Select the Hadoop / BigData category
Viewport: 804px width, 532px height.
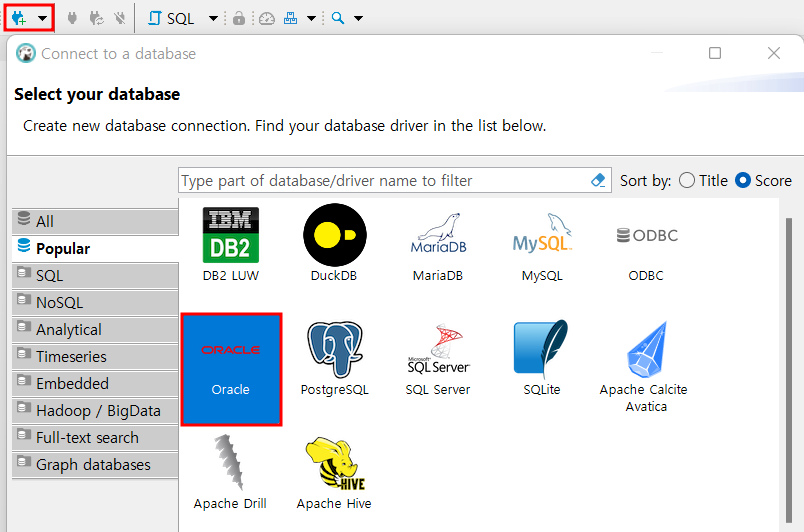[x=95, y=411]
